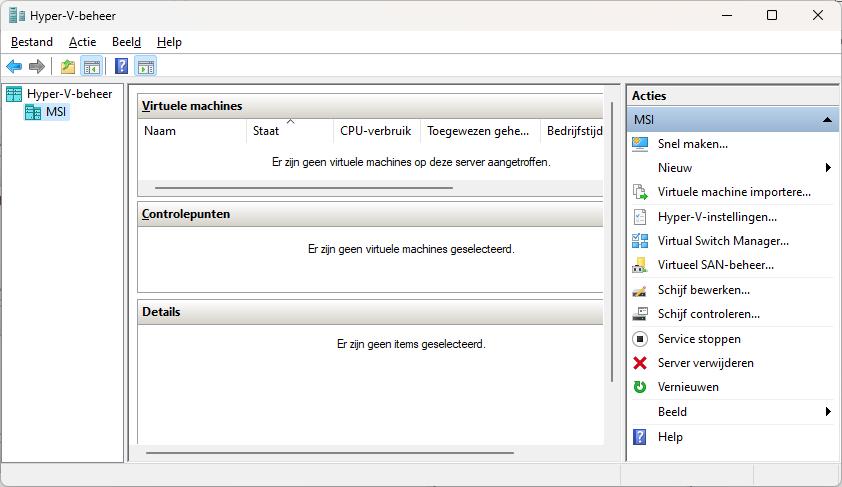This screenshot has width=842, height=487.
Task: Click the green Vernieuwen refresh action
Action: click(x=688, y=387)
